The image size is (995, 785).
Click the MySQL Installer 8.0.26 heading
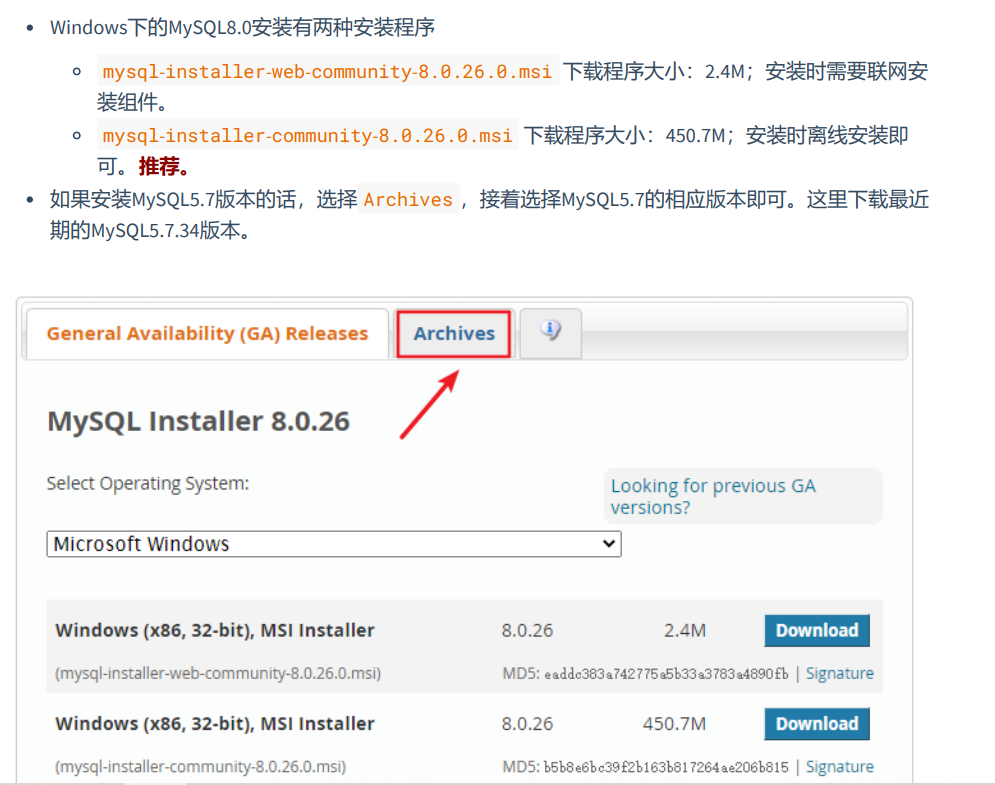pyautogui.click(x=199, y=421)
